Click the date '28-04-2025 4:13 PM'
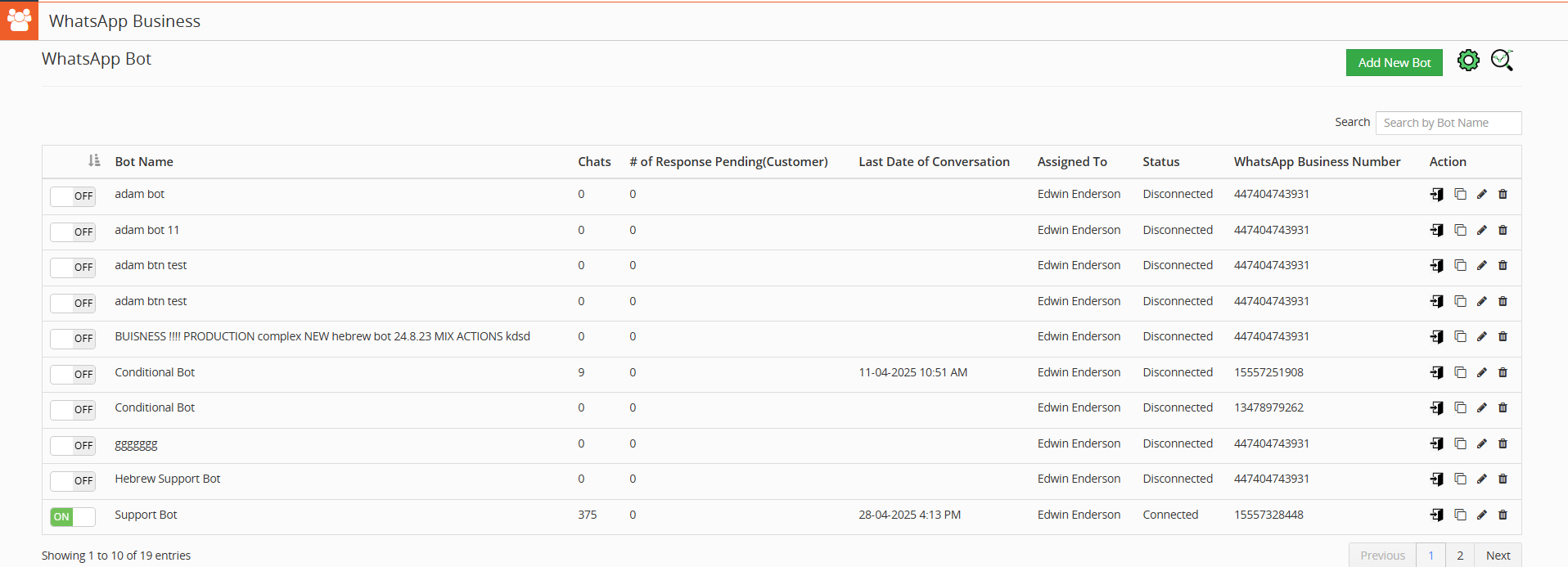 click(x=909, y=515)
